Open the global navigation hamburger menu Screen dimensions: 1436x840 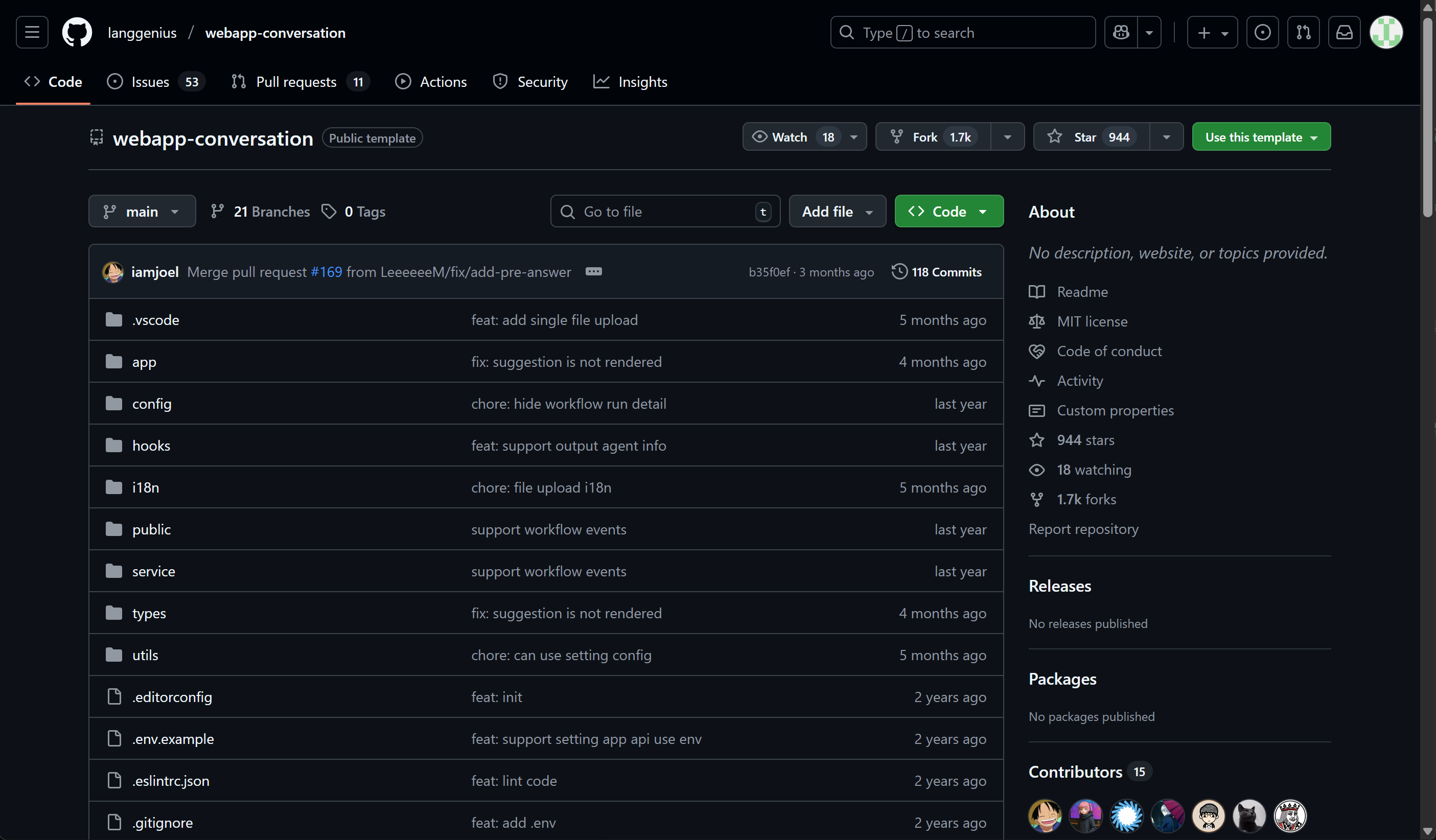(x=32, y=33)
